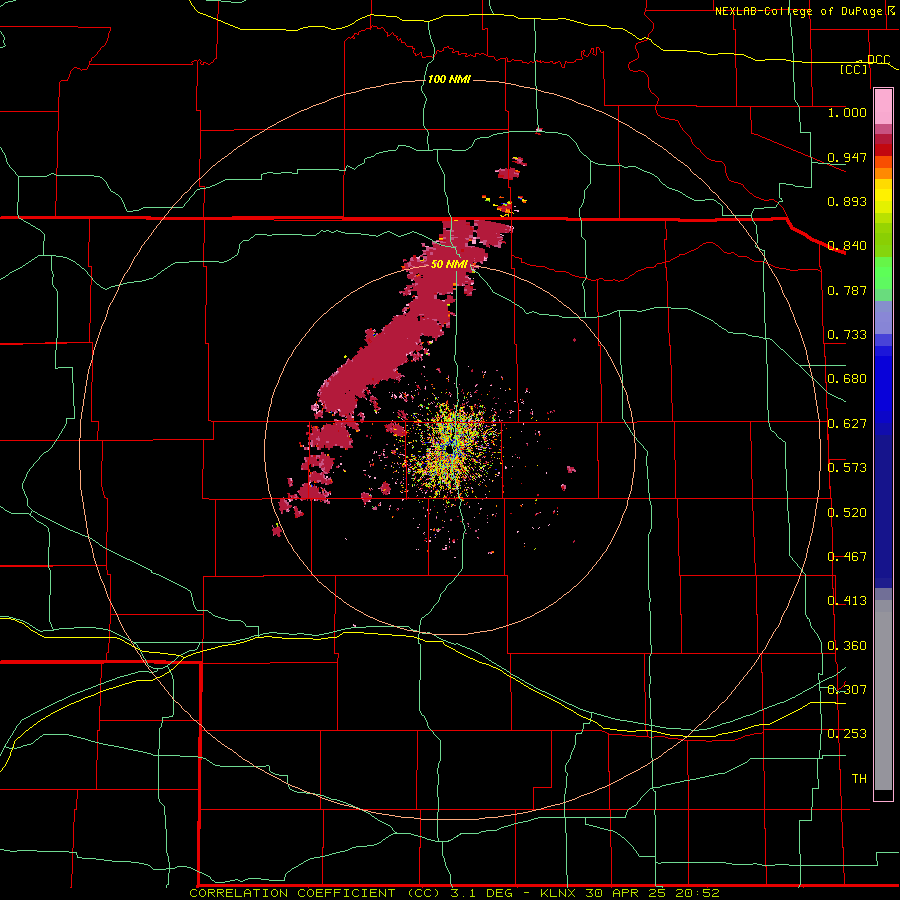Click the [CC] product label

pos(854,69)
